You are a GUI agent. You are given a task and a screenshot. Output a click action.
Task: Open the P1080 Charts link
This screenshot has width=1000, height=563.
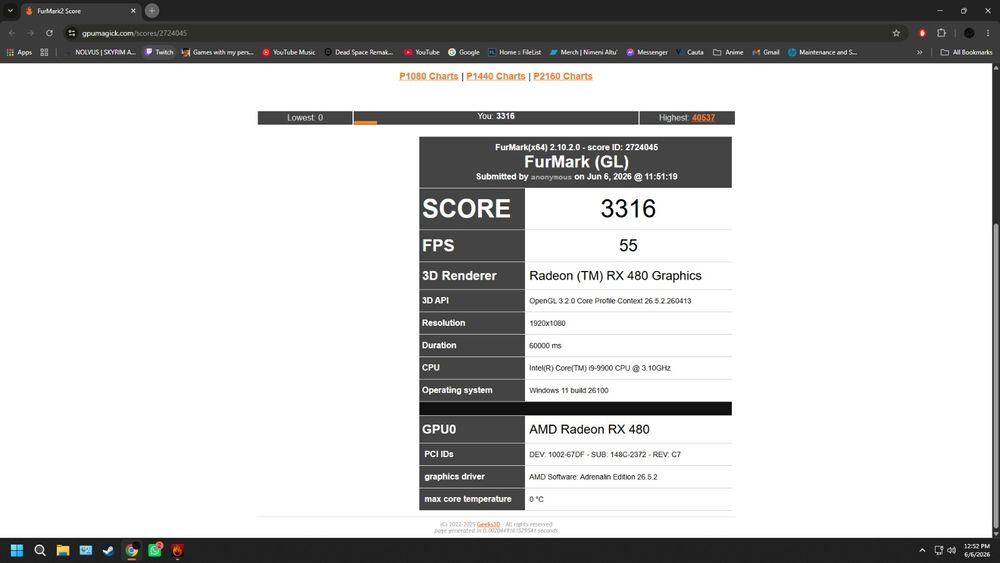(x=429, y=76)
